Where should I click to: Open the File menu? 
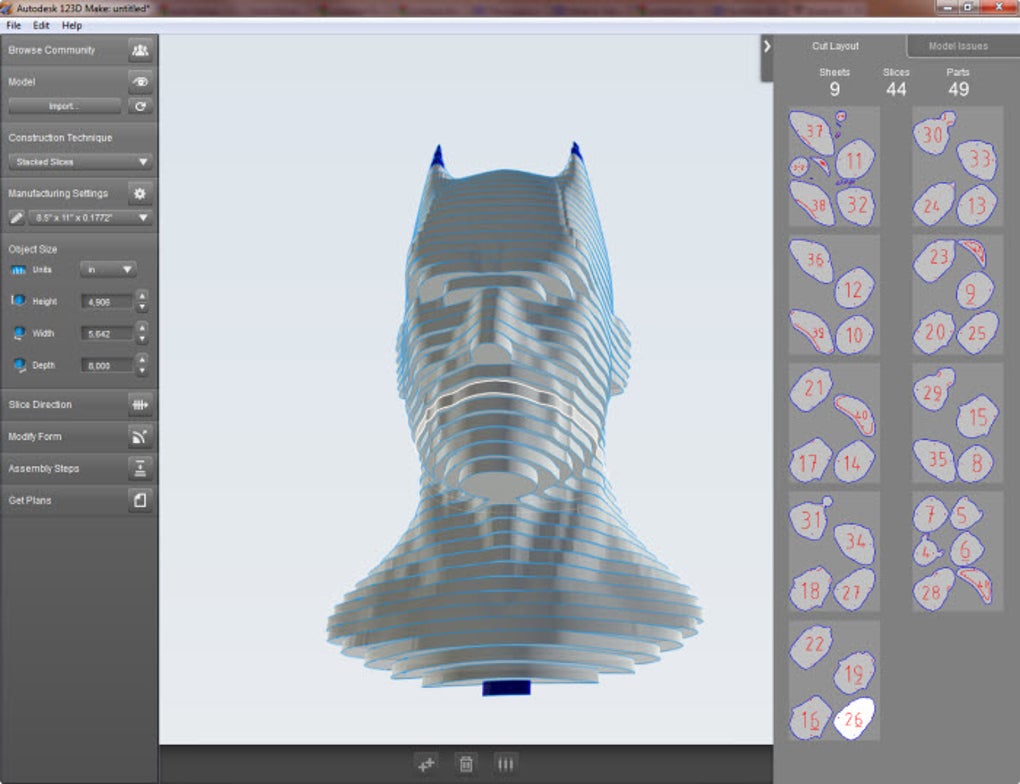14,25
